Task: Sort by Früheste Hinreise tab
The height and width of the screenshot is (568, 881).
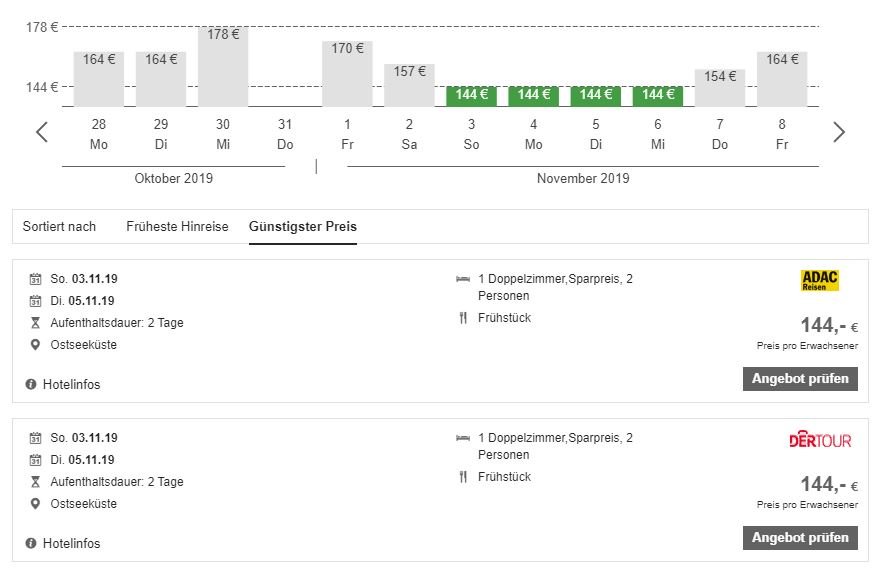Action: click(177, 226)
